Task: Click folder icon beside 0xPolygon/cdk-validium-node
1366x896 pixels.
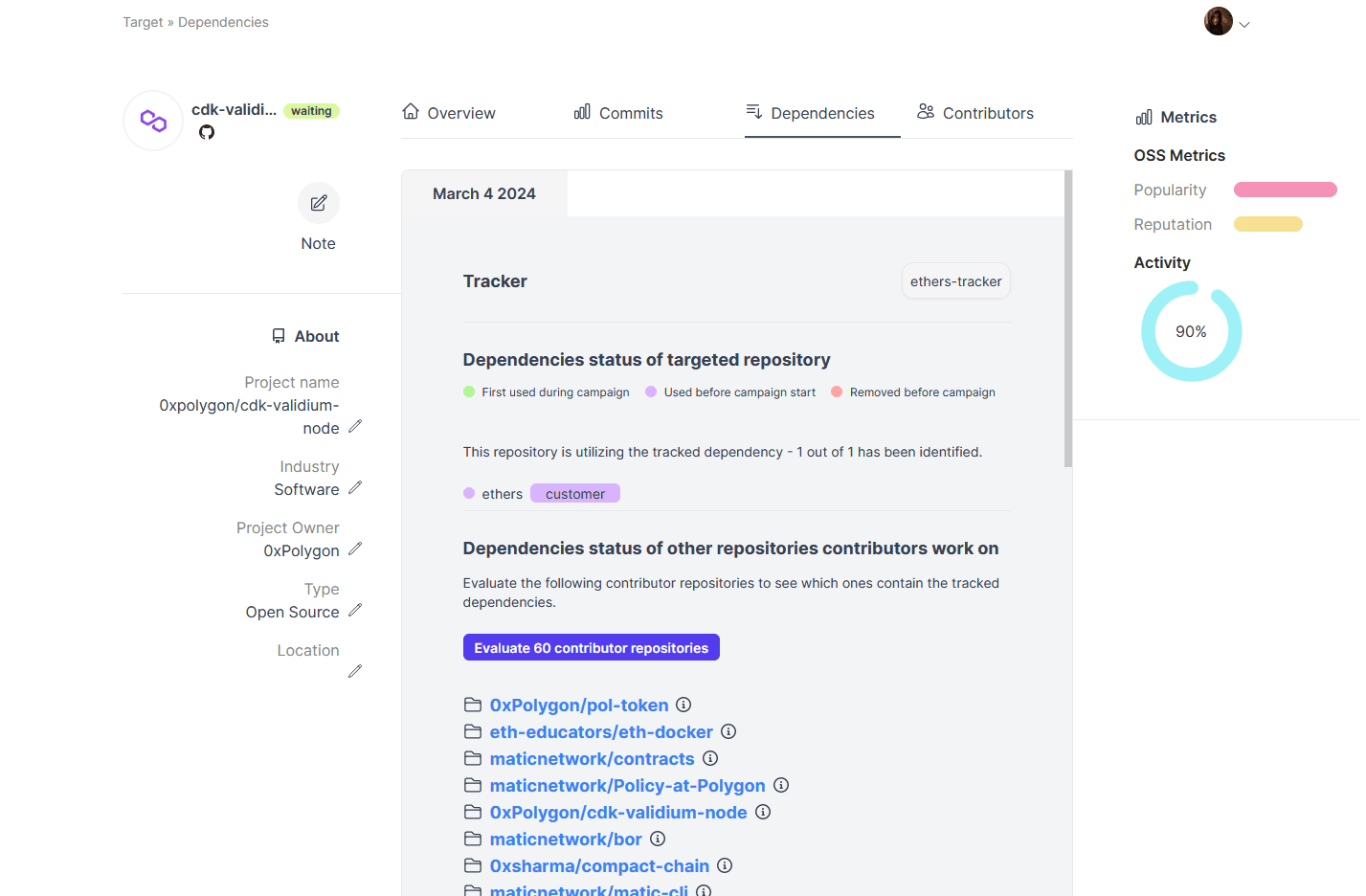Action: (x=473, y=812)
